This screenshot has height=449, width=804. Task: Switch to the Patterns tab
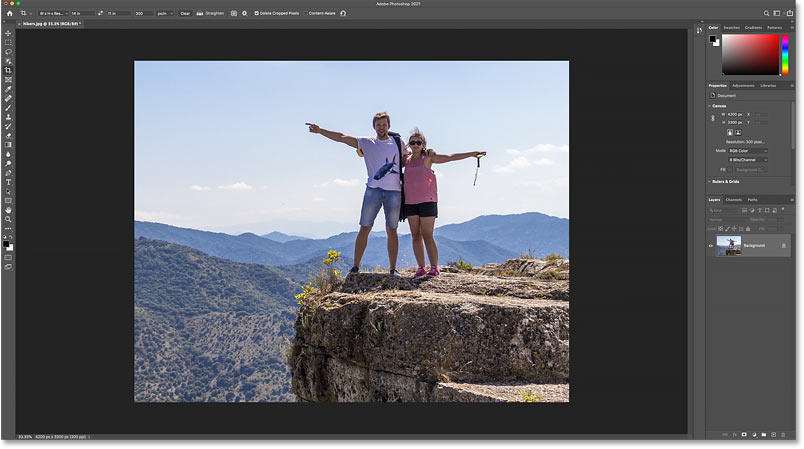[x=774, y=28]
